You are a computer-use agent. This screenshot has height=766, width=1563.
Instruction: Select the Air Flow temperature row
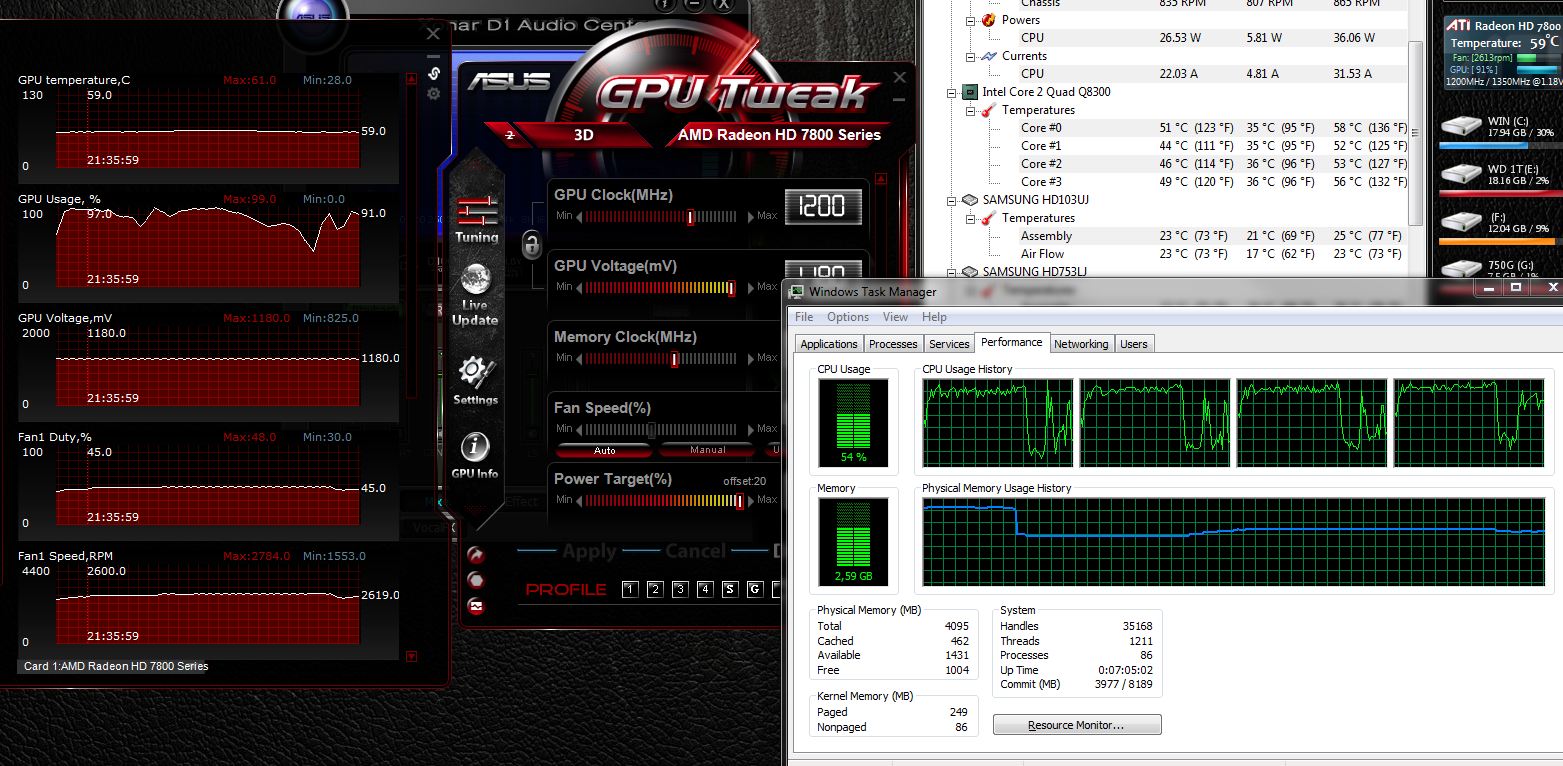click(x=1213, y=254)
